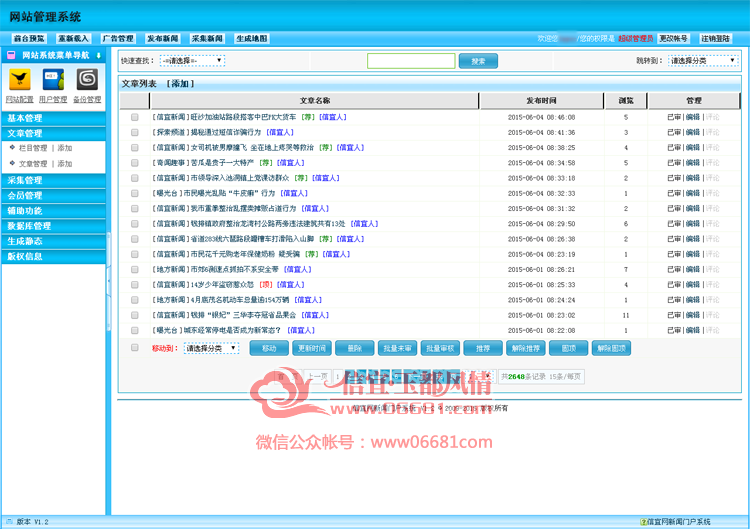Open 采集新闻 from top menu

(x=207, y=39)
